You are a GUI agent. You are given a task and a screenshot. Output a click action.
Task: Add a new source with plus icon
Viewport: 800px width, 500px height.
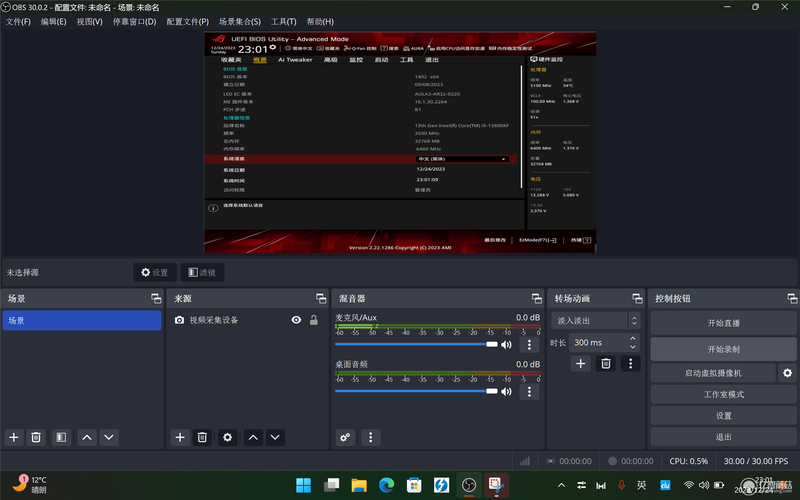point(180,437)
